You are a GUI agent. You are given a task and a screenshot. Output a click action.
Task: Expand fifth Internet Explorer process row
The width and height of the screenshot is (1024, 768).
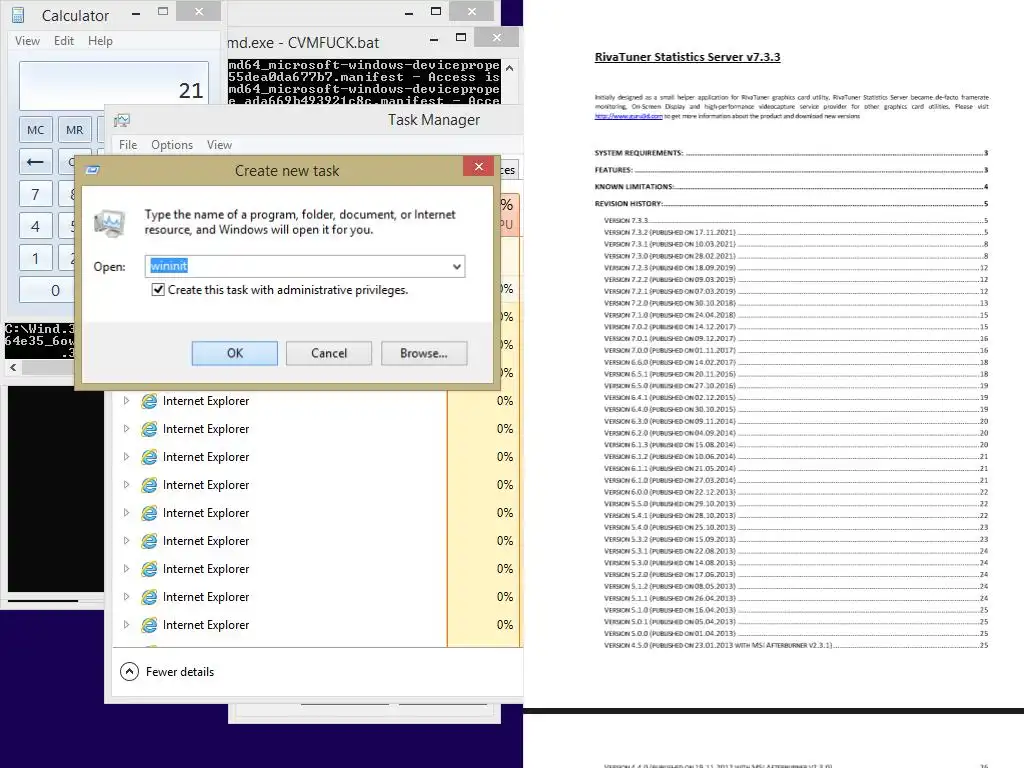tap(126, 513)
